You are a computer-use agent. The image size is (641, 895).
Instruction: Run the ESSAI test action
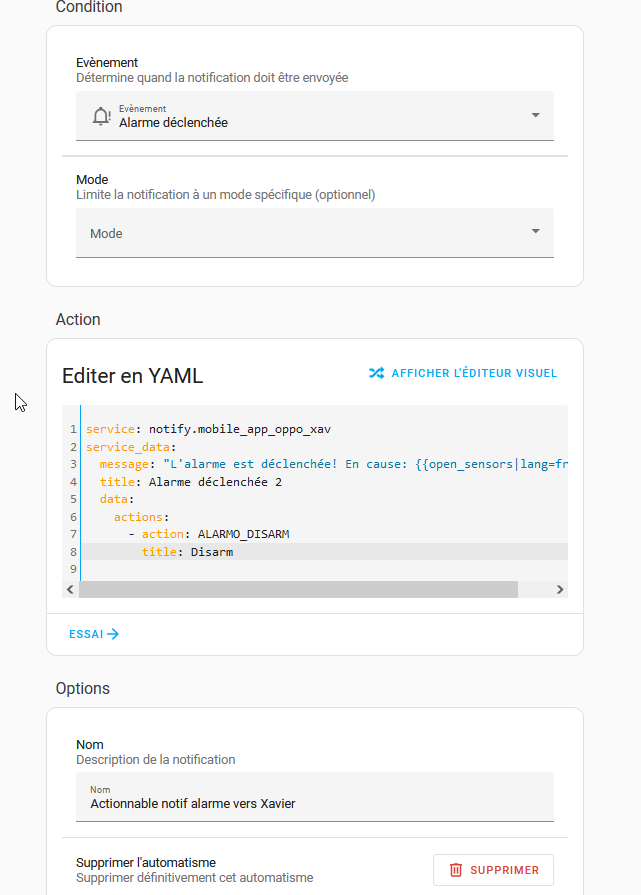[x=86, y=634]
